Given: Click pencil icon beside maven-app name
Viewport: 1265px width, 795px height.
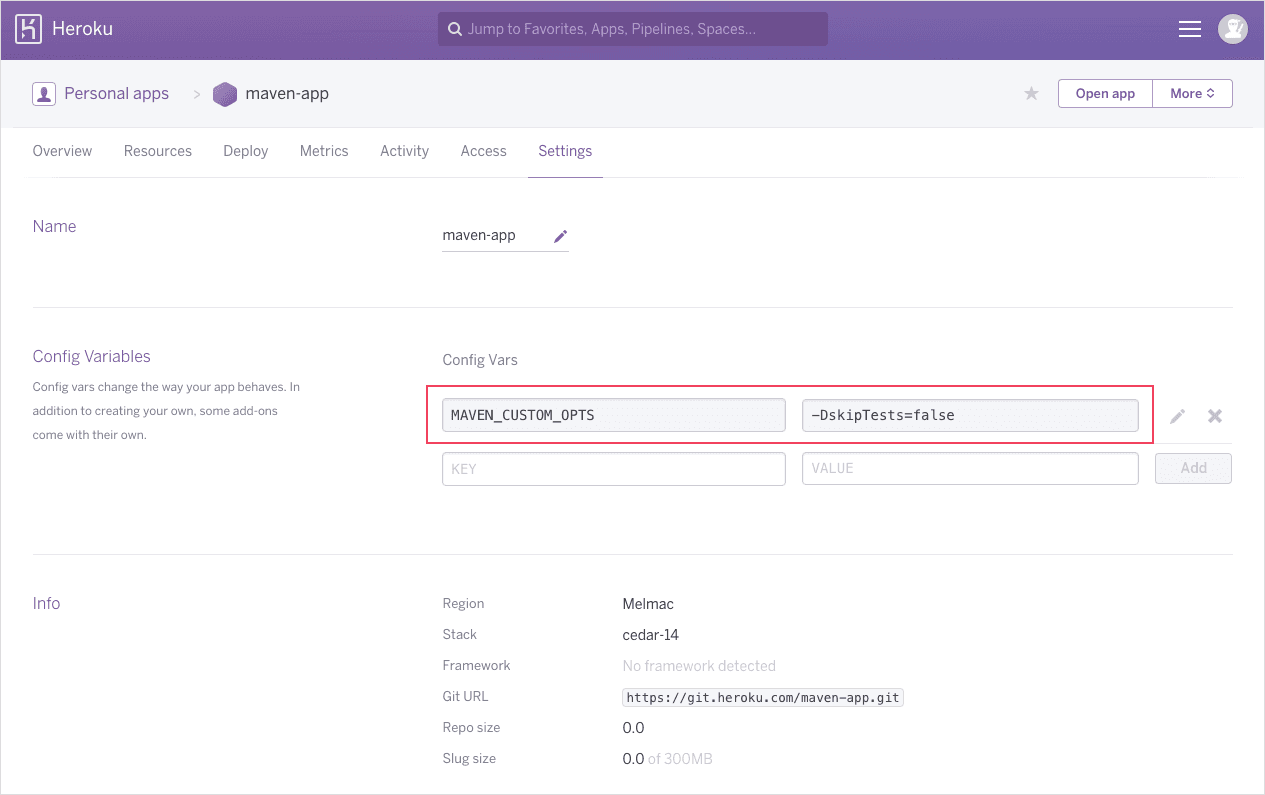Looking at the screenshot, I should (560, 236).
